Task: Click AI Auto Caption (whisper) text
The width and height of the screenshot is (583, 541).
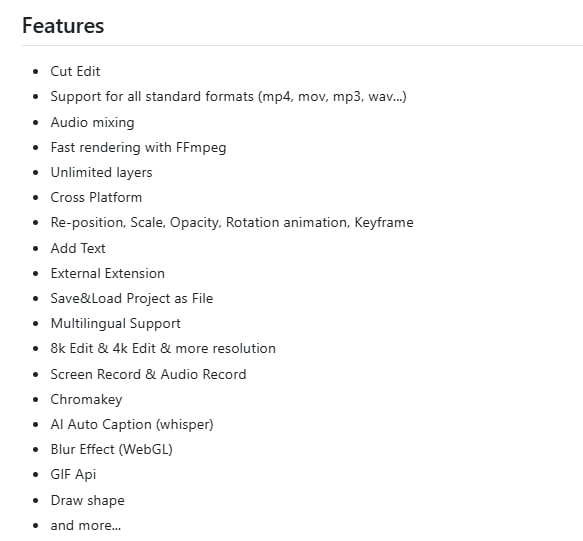Action: 132,424
